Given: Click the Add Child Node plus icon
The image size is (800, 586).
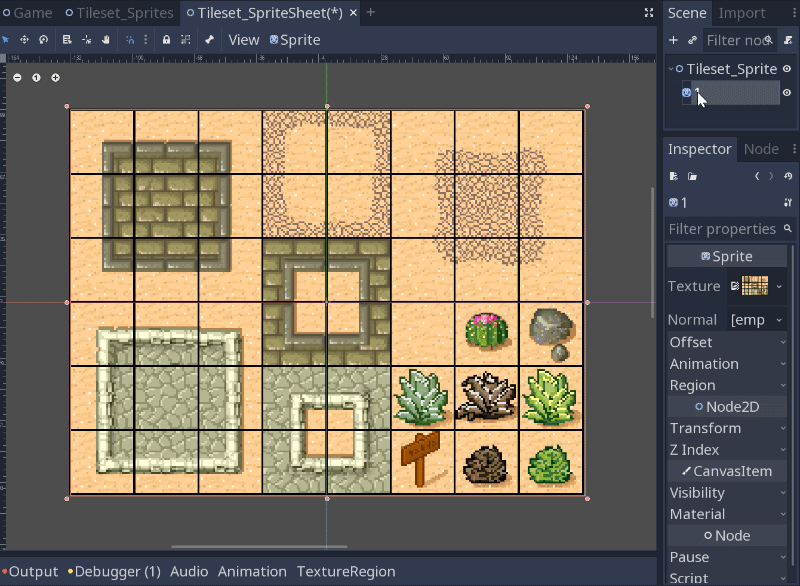Looking at the screenshot, I should click(674, 40).
